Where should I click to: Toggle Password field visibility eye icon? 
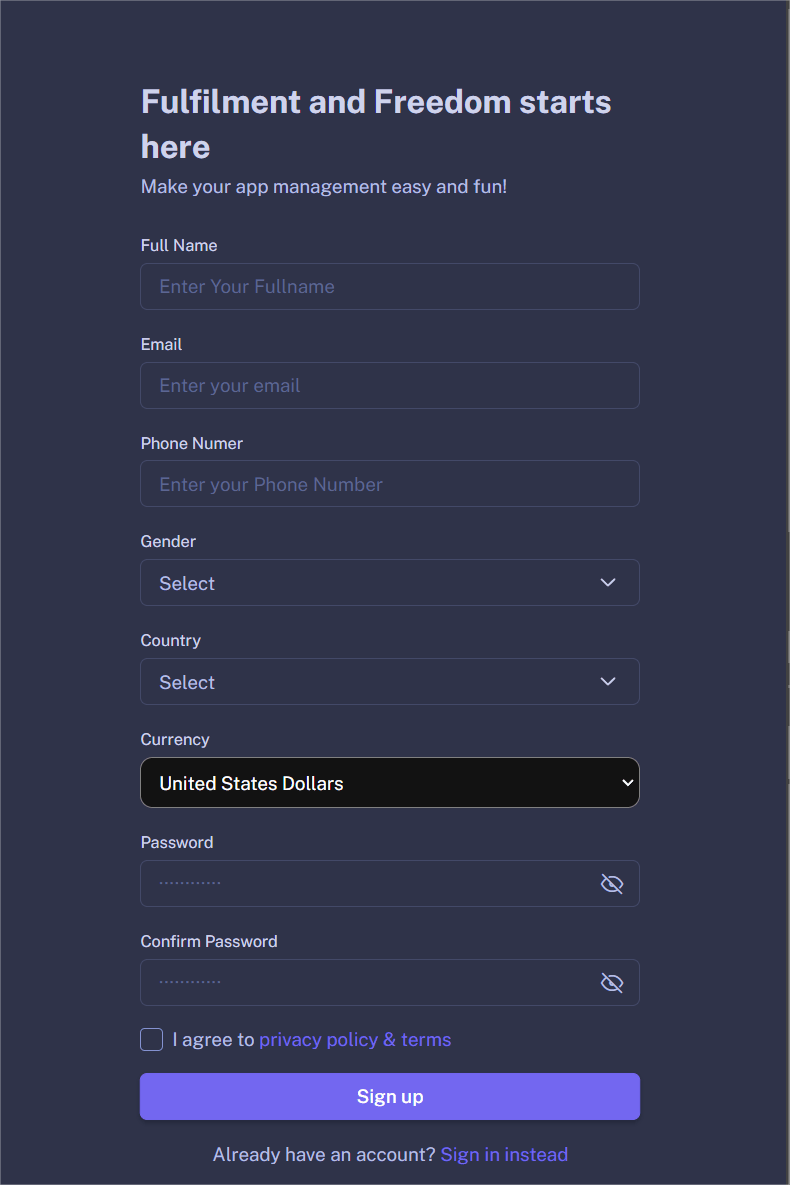(x=612, y=883)
